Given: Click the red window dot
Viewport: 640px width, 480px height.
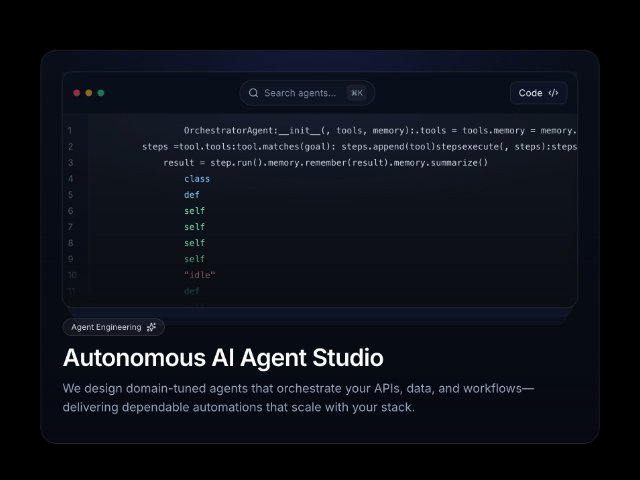Looking at the screenshot, I should click(76, 93).
